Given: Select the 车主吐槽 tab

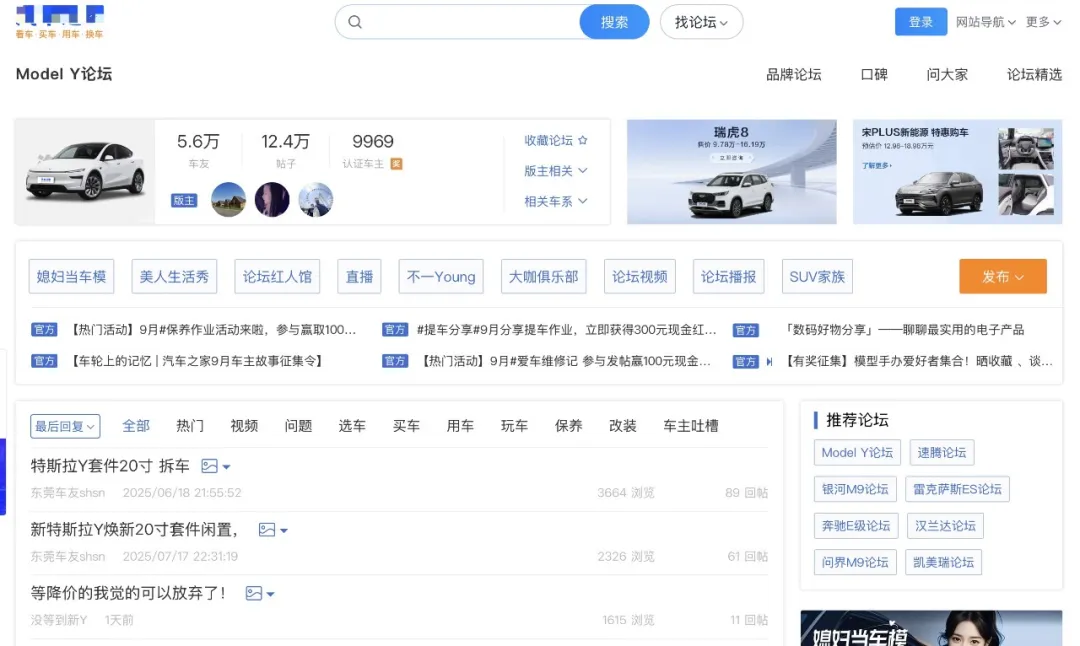Looking at the screenshot, I should point(690,426).
